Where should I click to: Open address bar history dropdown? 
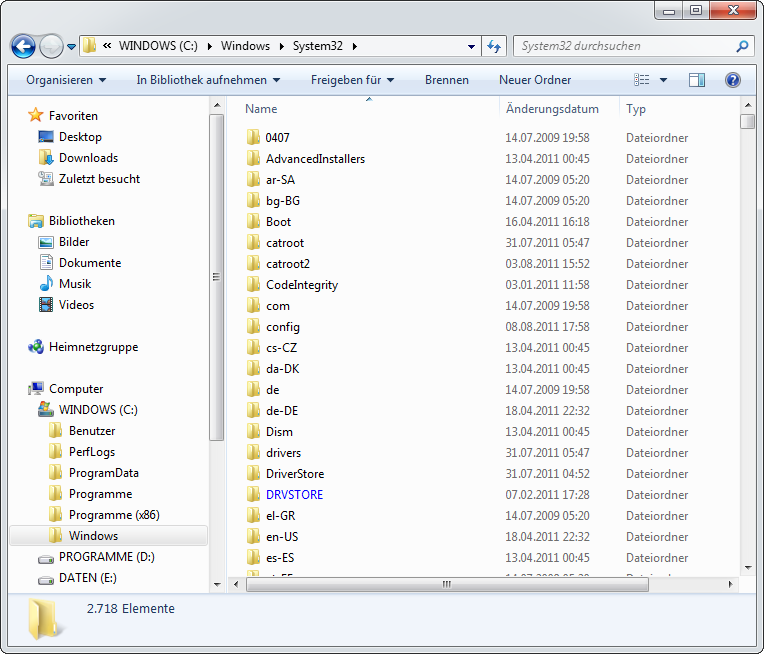tap(471, 47)
